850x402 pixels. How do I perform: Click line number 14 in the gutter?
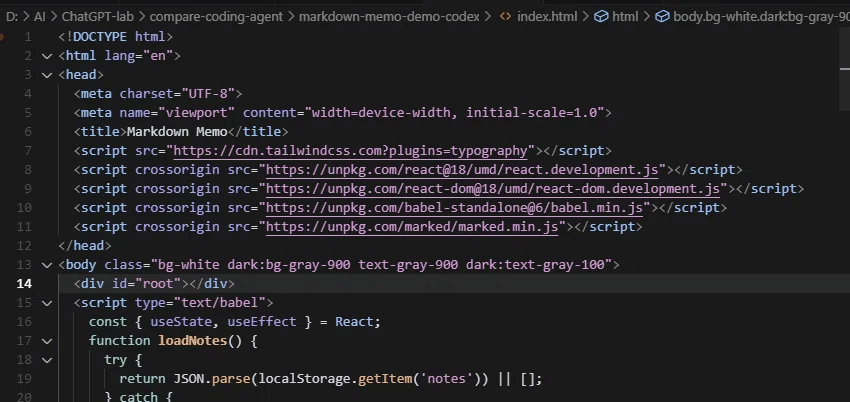tap(24, 284)
